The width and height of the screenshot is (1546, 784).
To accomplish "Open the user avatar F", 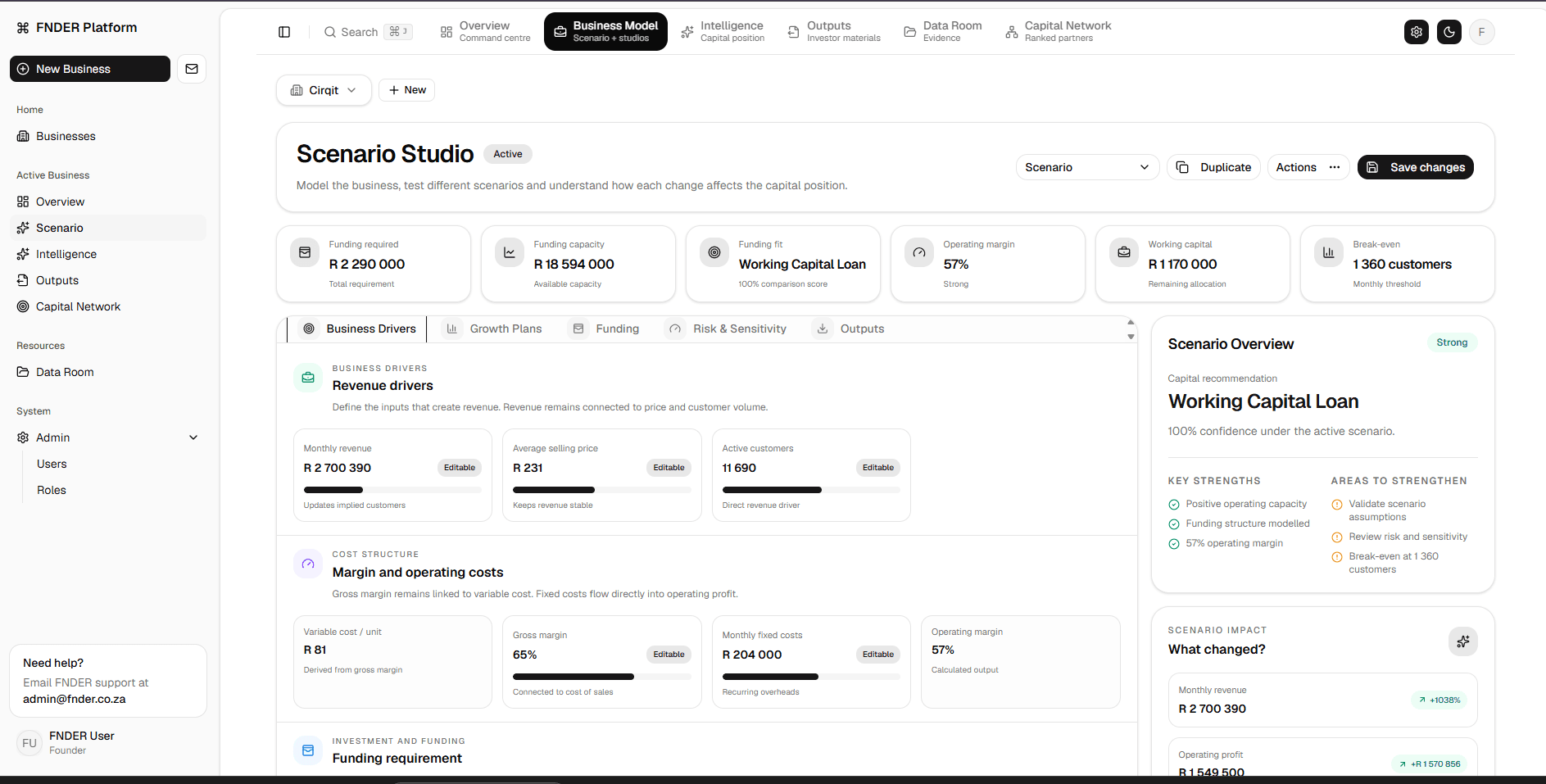I will pos(1481,32).
